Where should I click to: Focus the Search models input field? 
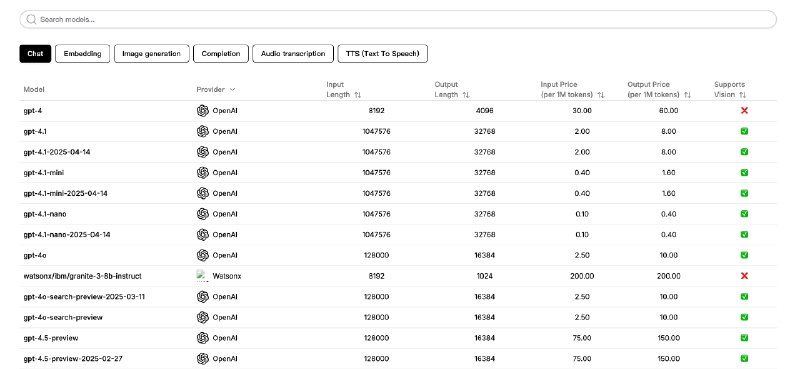398,19
